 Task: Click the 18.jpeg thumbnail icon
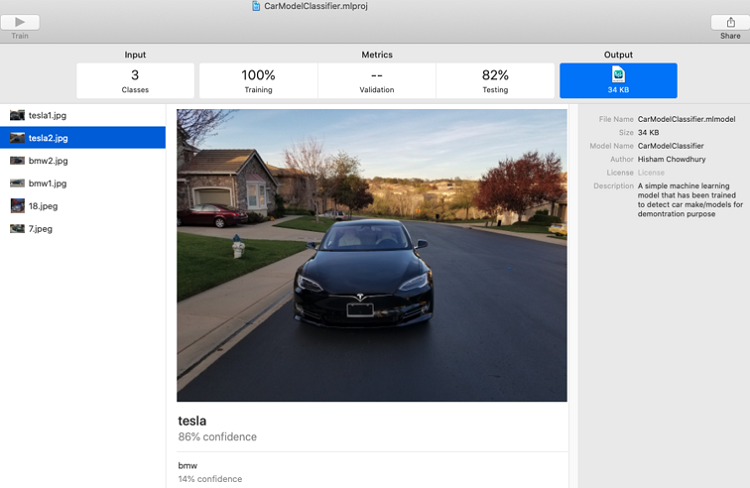17,206
